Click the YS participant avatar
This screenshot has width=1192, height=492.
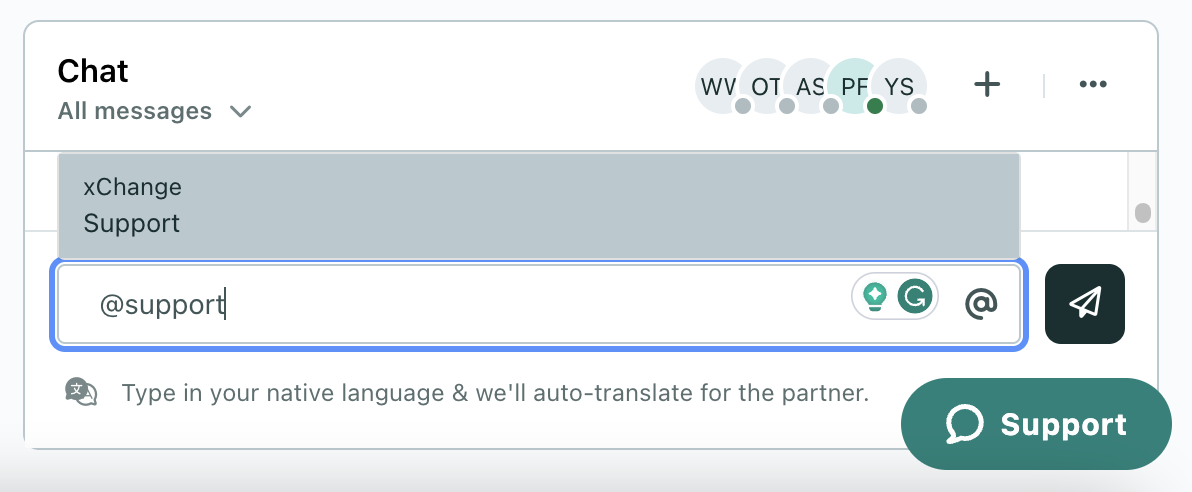click(x=899, y=85)
